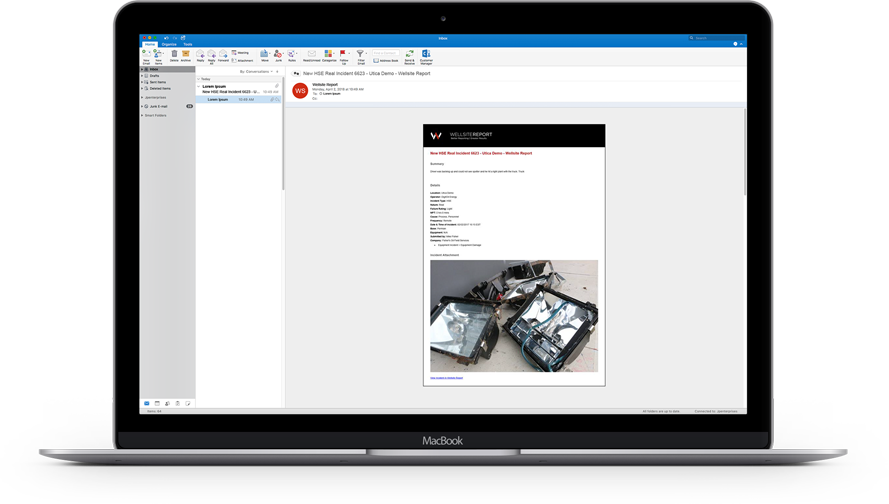Collapse the Today message group

199,79
